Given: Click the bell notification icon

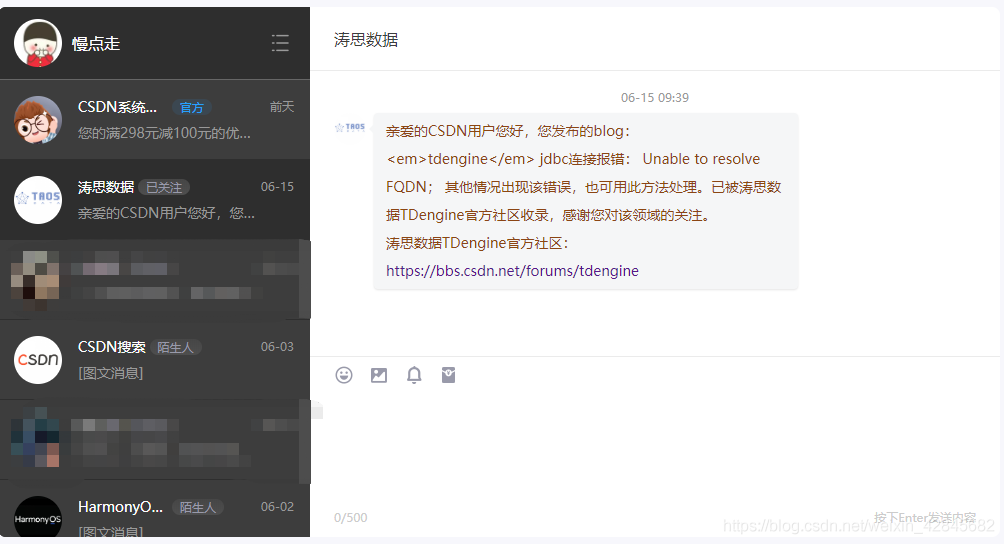Looking at the screenshot, I should click(x=414, y=375).
